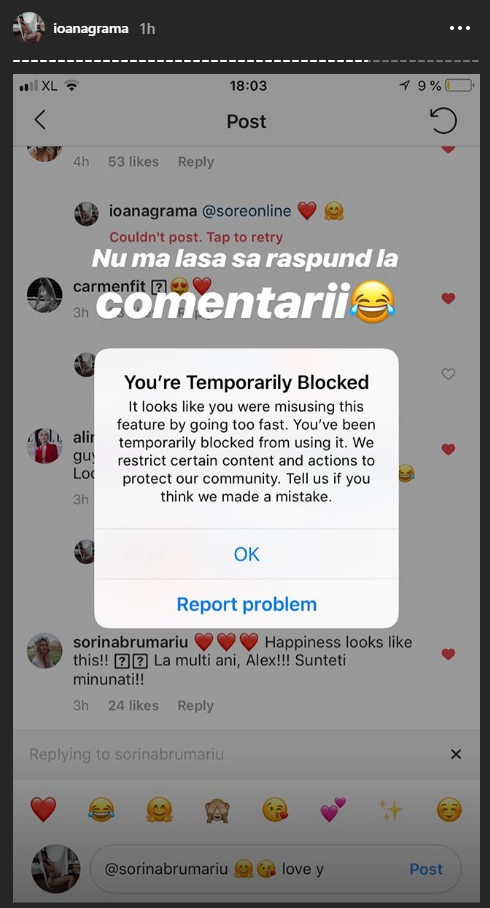Insert the sparkles quick emoji

pyautogui.click(x=391, y=810)
